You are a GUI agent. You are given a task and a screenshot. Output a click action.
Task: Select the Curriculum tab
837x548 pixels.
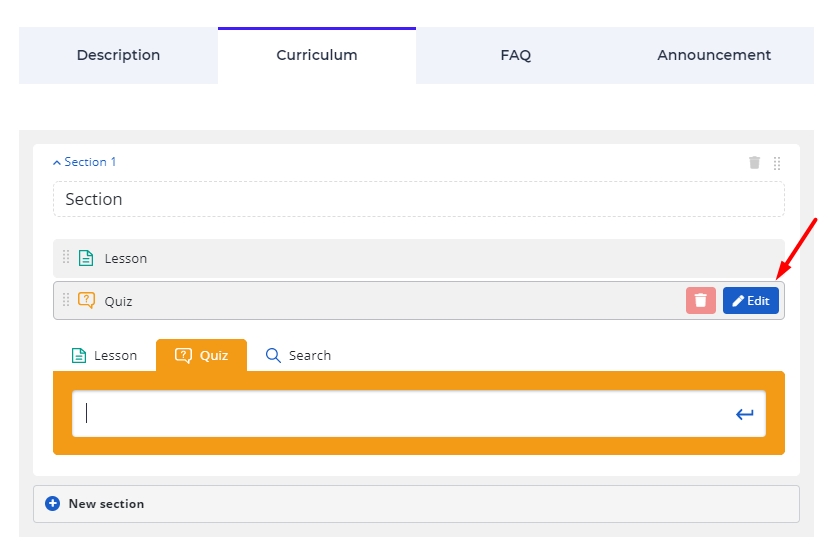[317, 55]
